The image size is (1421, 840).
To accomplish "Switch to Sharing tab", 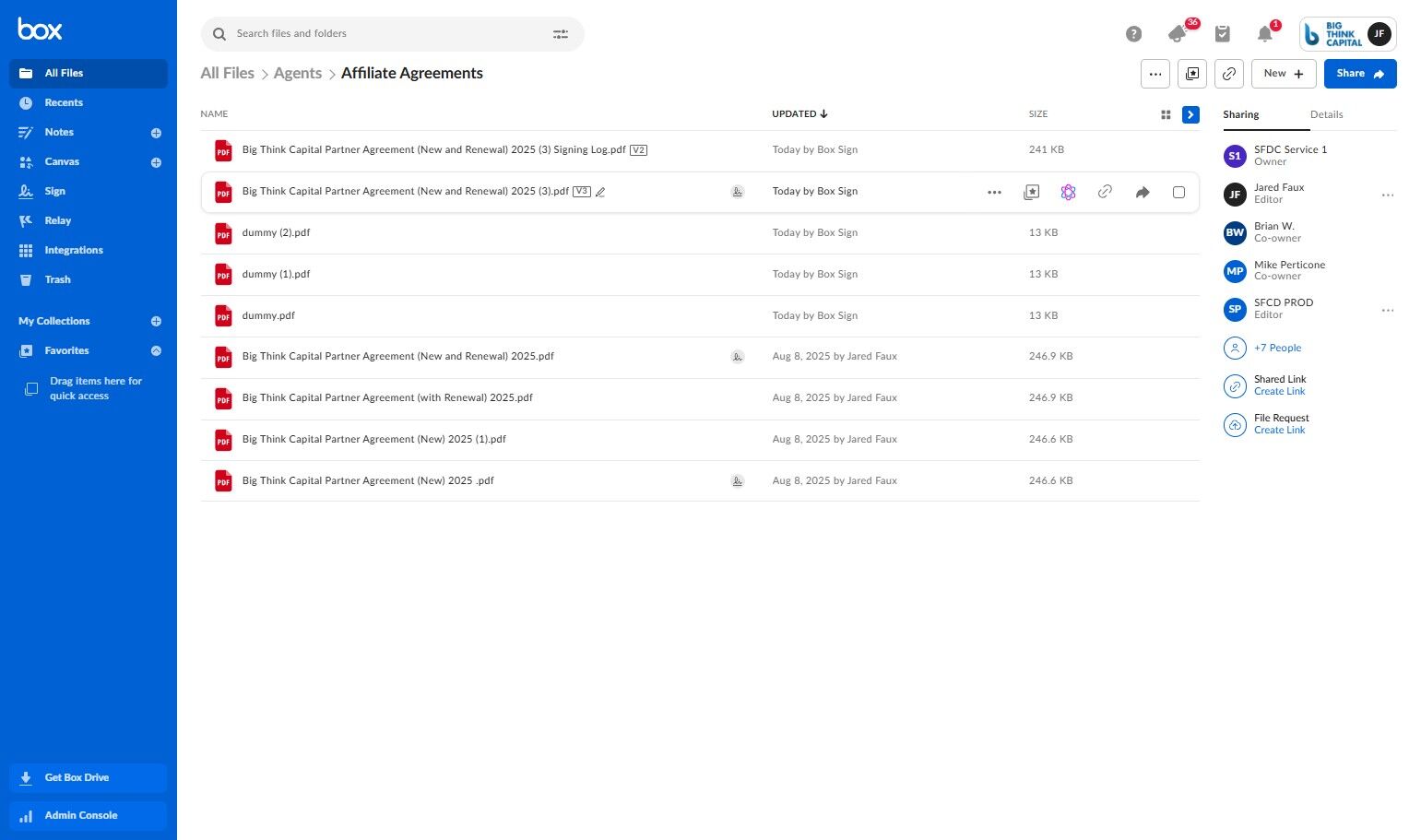I will (x=1241, y=115).
